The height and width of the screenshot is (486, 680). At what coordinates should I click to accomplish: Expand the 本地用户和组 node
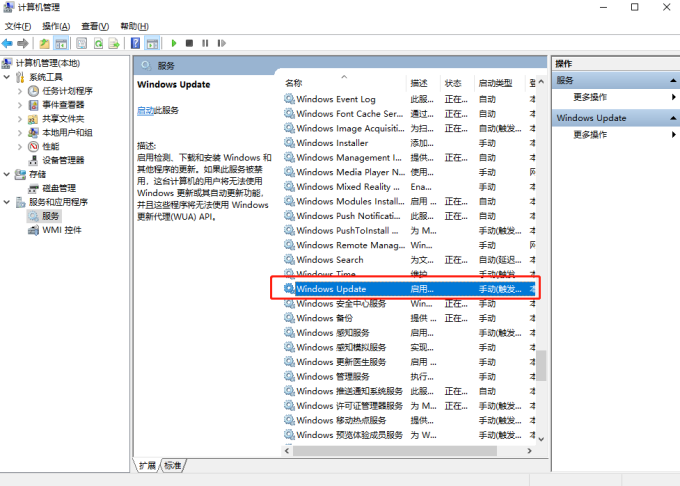20,133
